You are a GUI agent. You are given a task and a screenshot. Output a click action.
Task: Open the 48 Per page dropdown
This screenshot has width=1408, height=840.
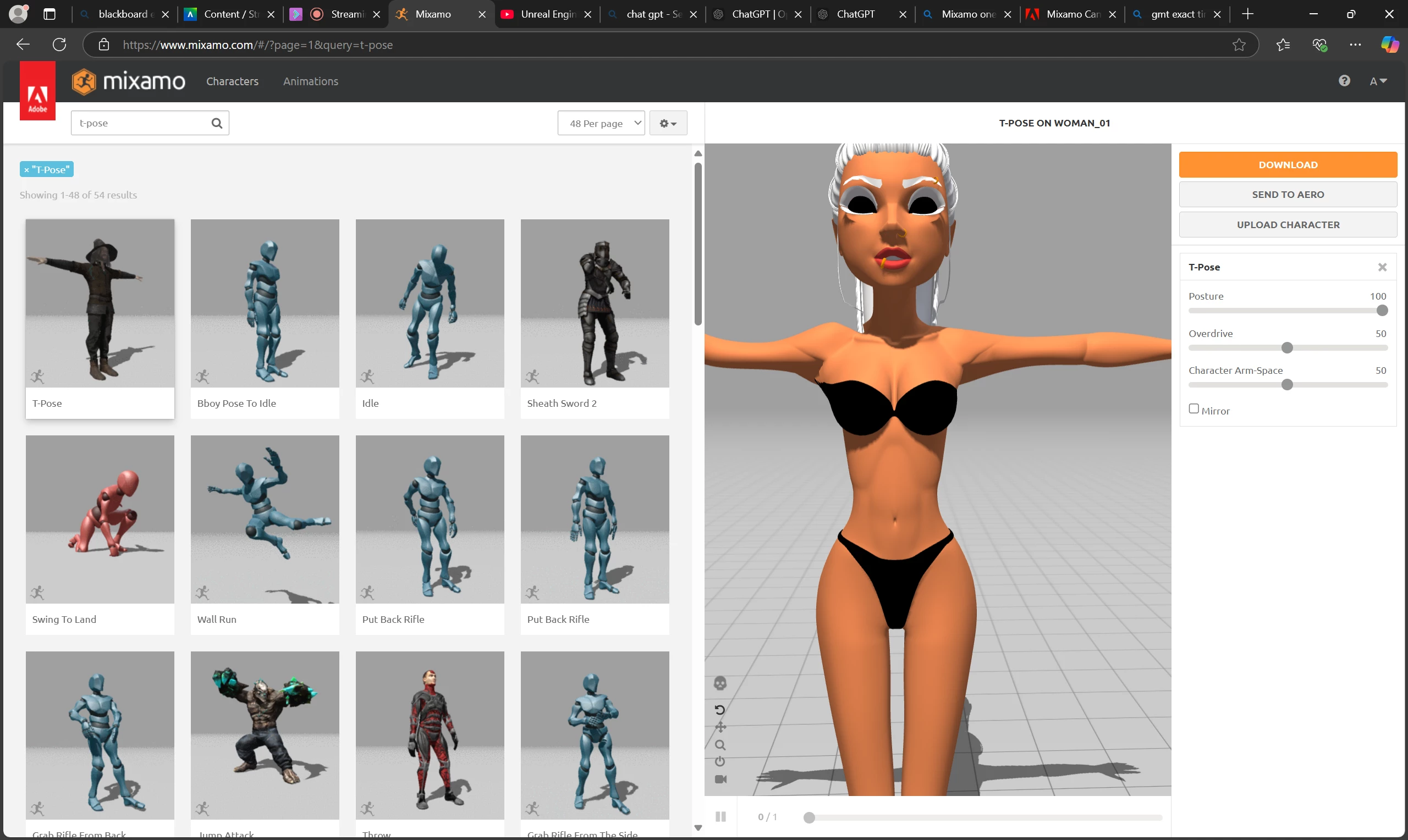pyautogui.click(x=601, y=123)
